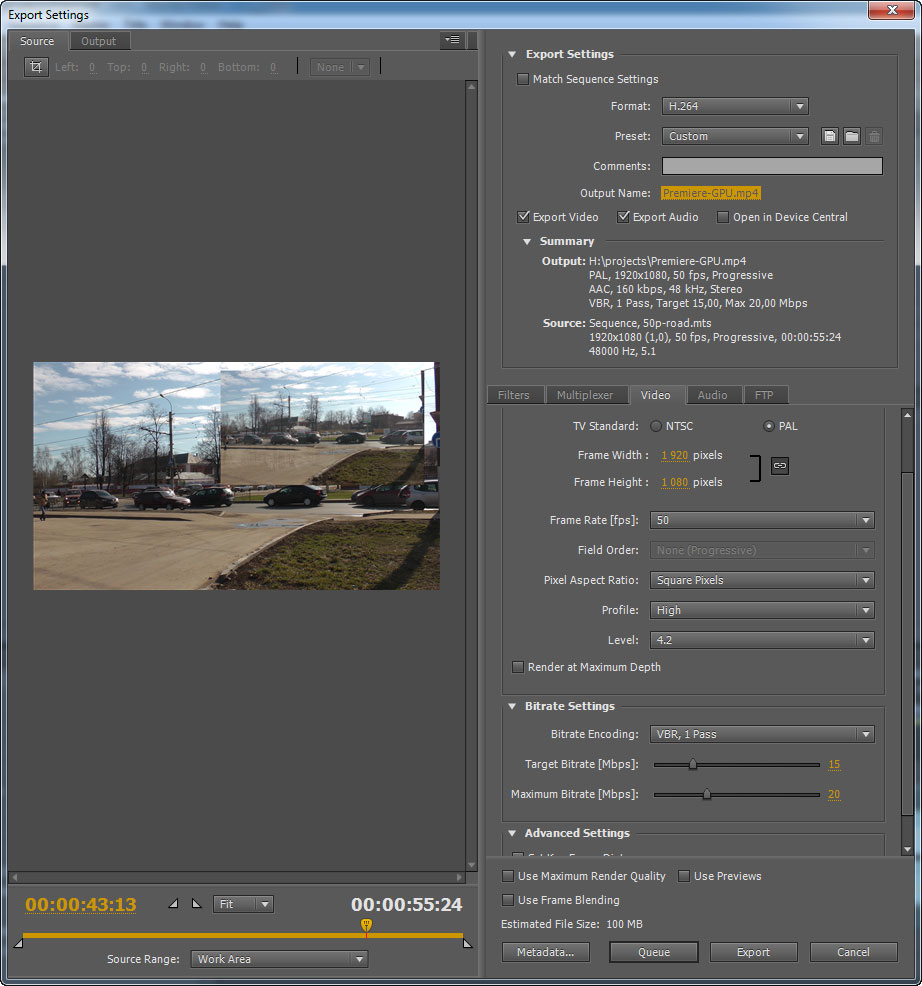
Task: Click the Premiere-GPU.mp4 output name
Action: [x=710, y=193]
